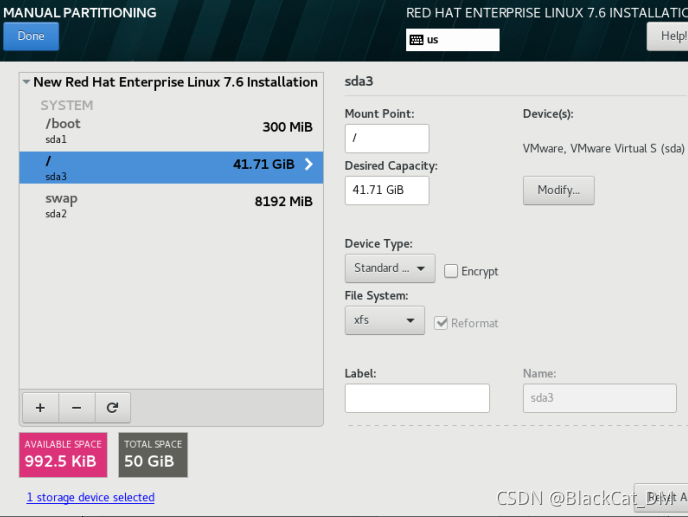The height and width of the screenshot is (517, 688).
Task: Collapse the New Red Hat Enterprise Linux 7.6 Installation tree
Action: point(26,82)
